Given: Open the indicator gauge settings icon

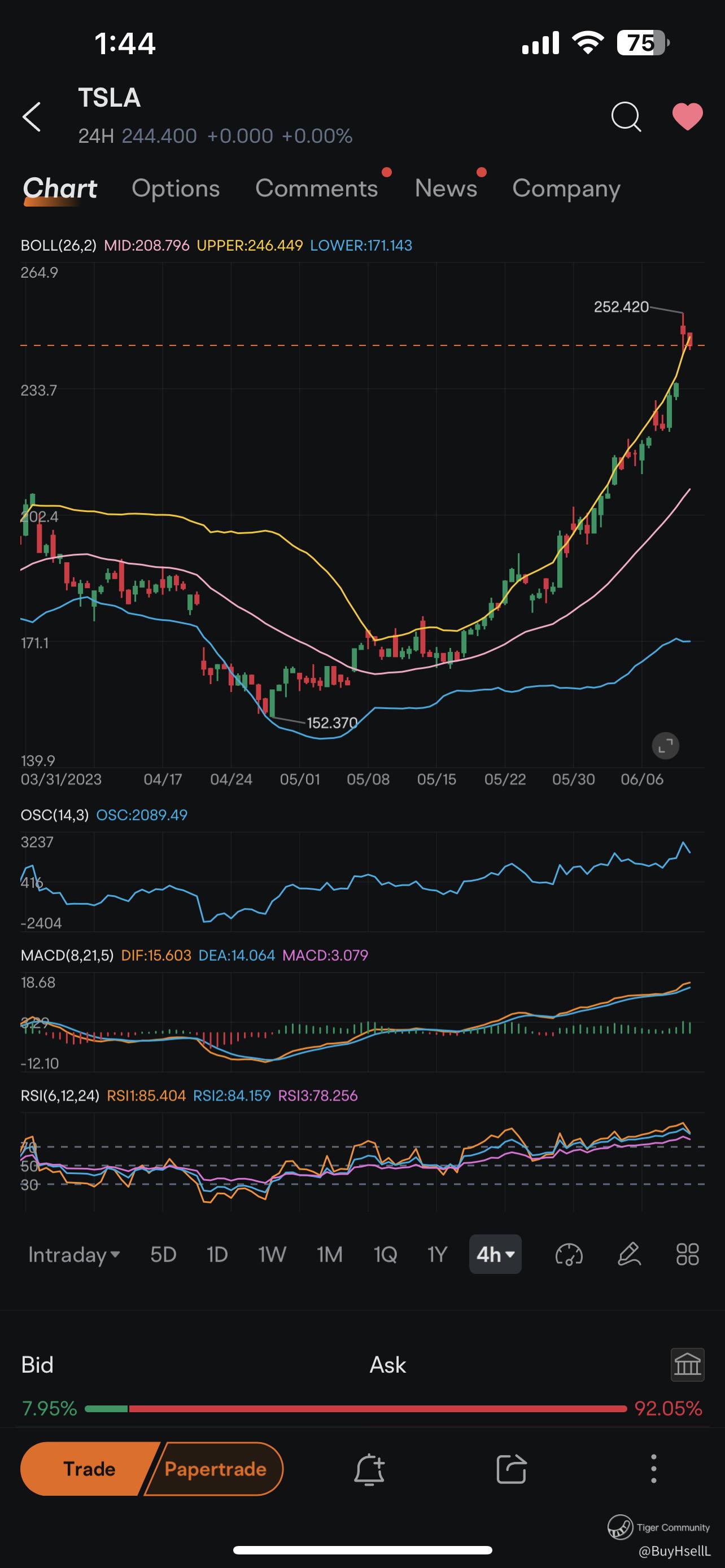Looking at the screenshot, I should [x=569, y=1255].
